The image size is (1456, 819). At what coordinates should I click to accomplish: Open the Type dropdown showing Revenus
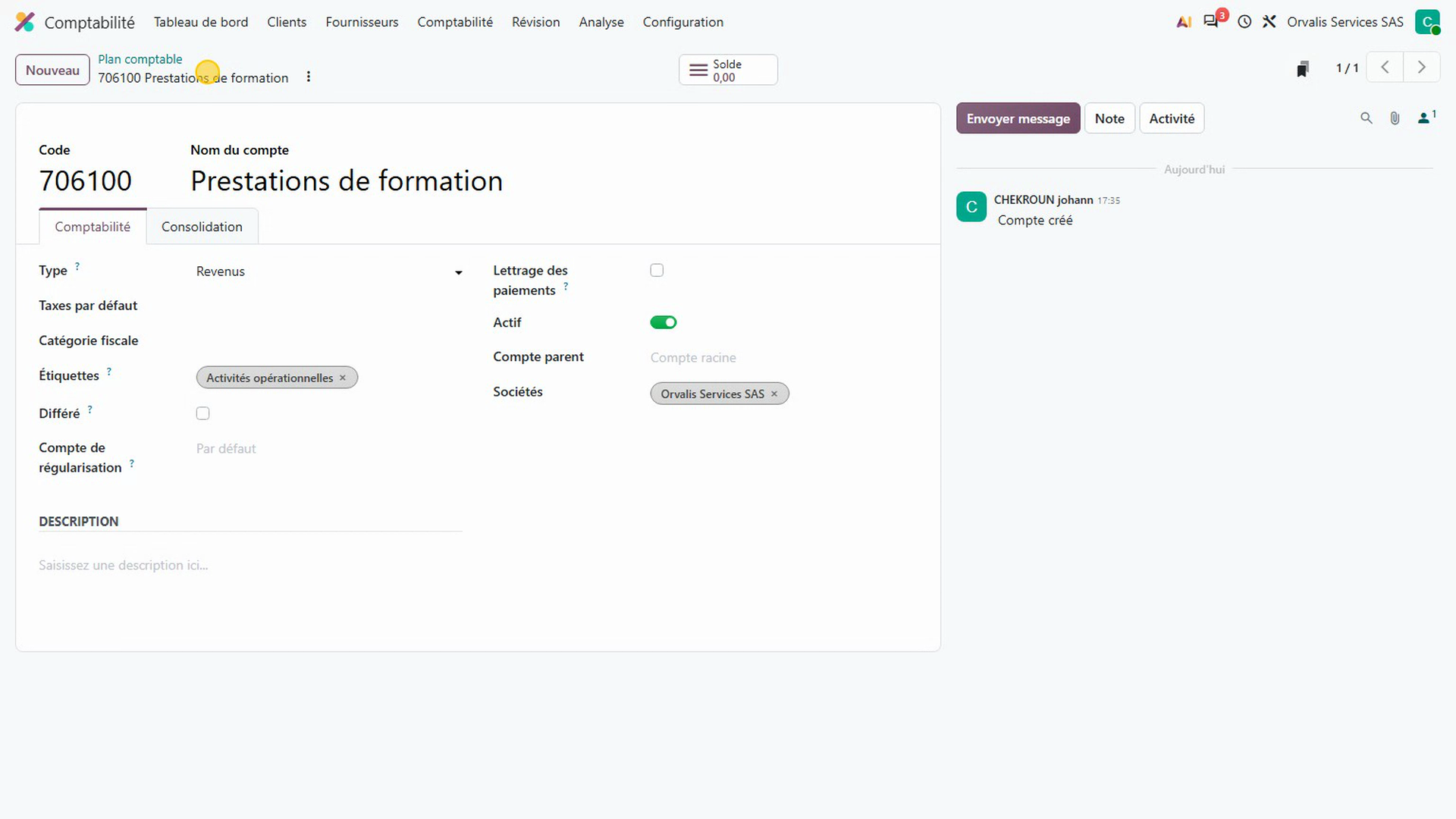point(329,271)
